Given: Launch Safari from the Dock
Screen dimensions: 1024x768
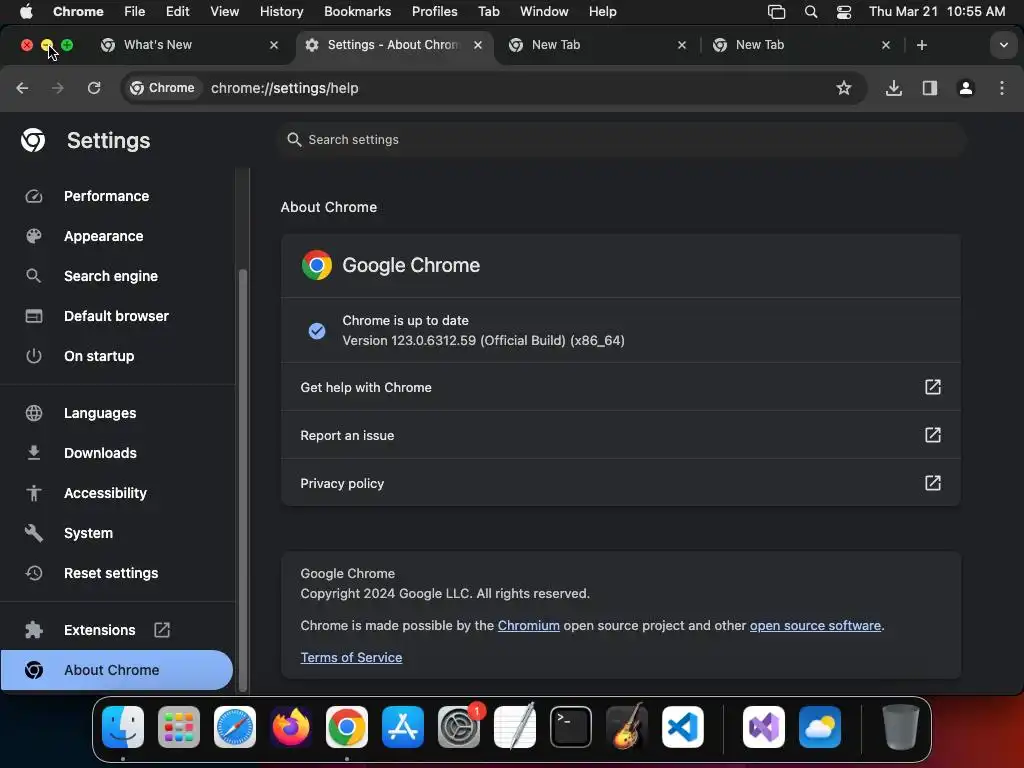Looking at the screenshot, I should tap(235, 727).
